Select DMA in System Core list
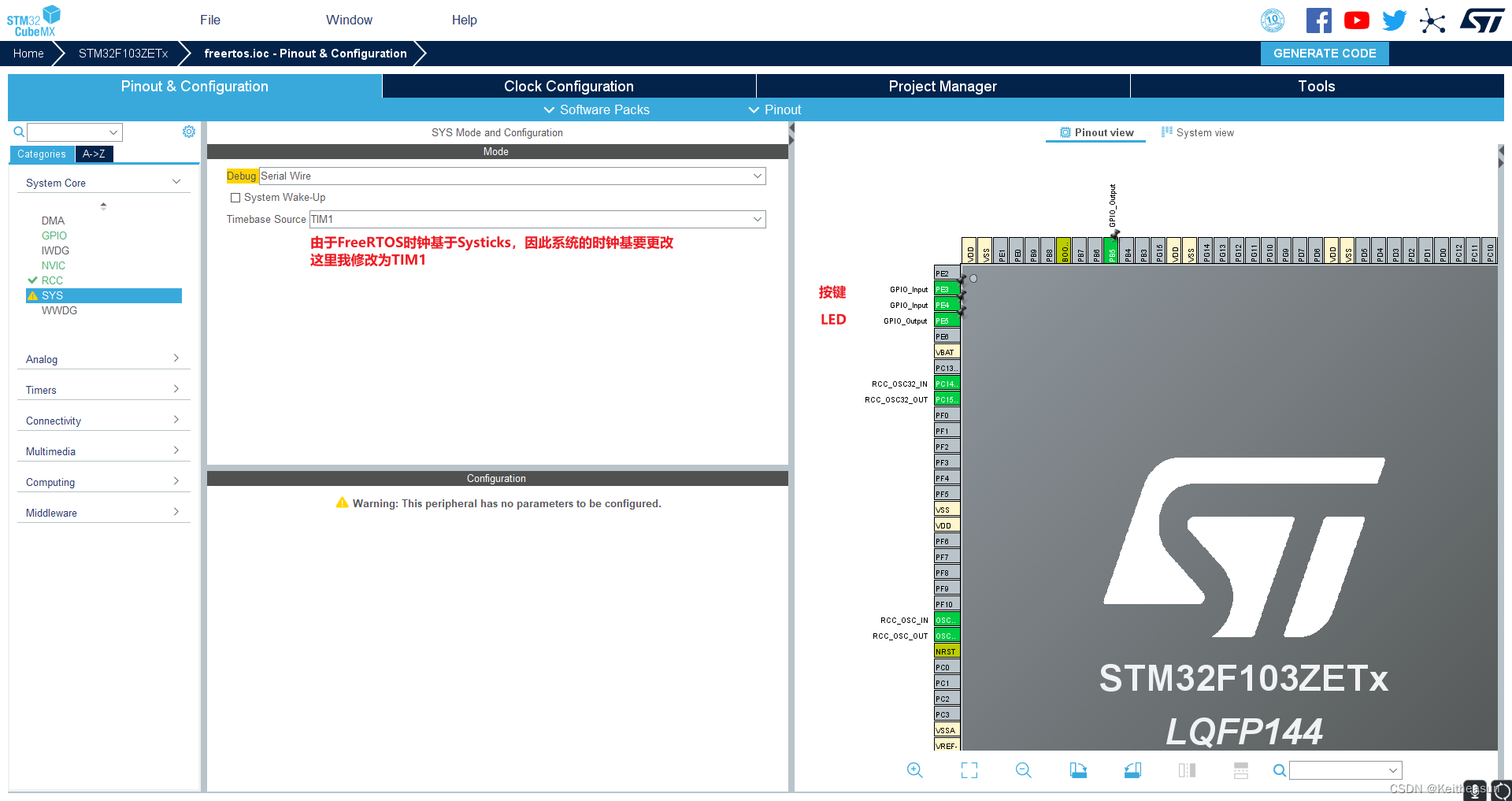 (x=53, y=221)
